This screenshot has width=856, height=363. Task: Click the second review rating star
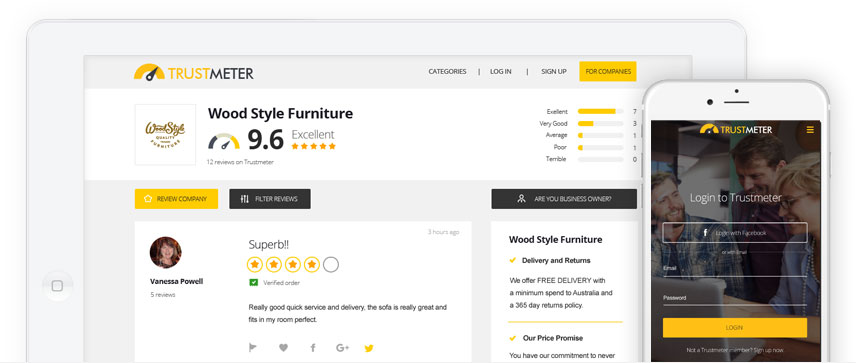(274, 265)
